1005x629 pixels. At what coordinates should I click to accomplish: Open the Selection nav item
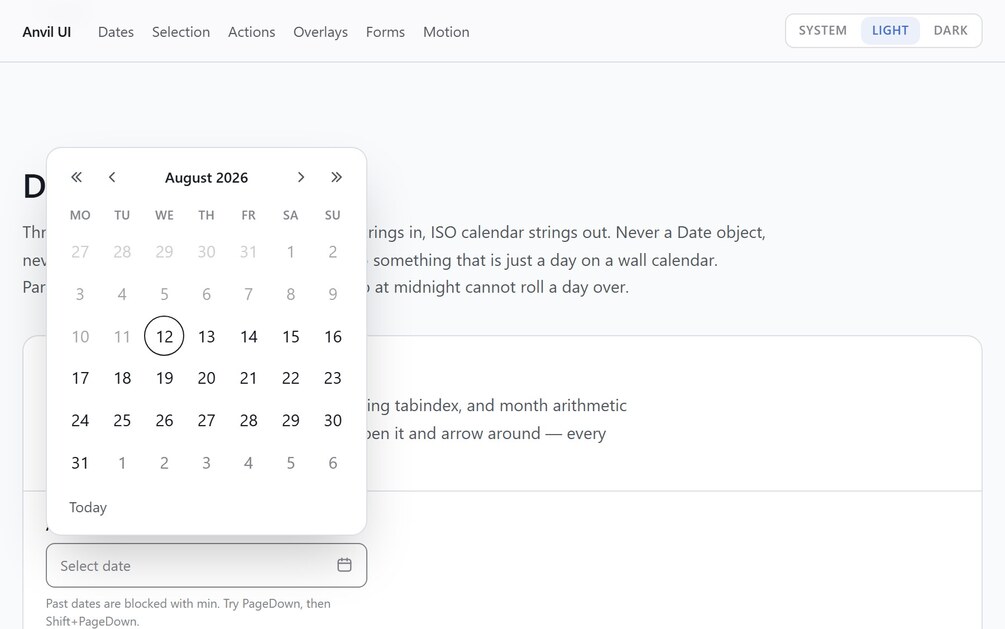(181, 32)
